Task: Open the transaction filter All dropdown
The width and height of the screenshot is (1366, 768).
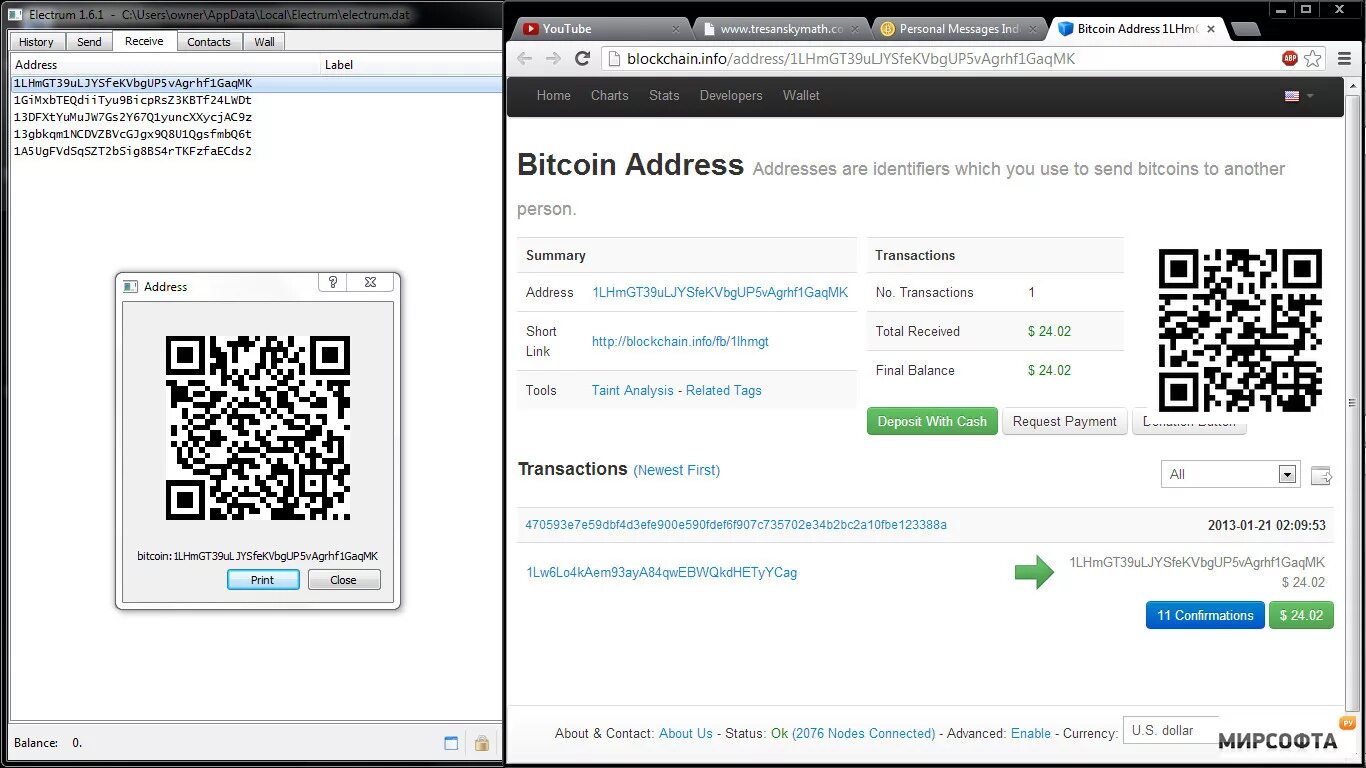Action: tap(1230, 474)
